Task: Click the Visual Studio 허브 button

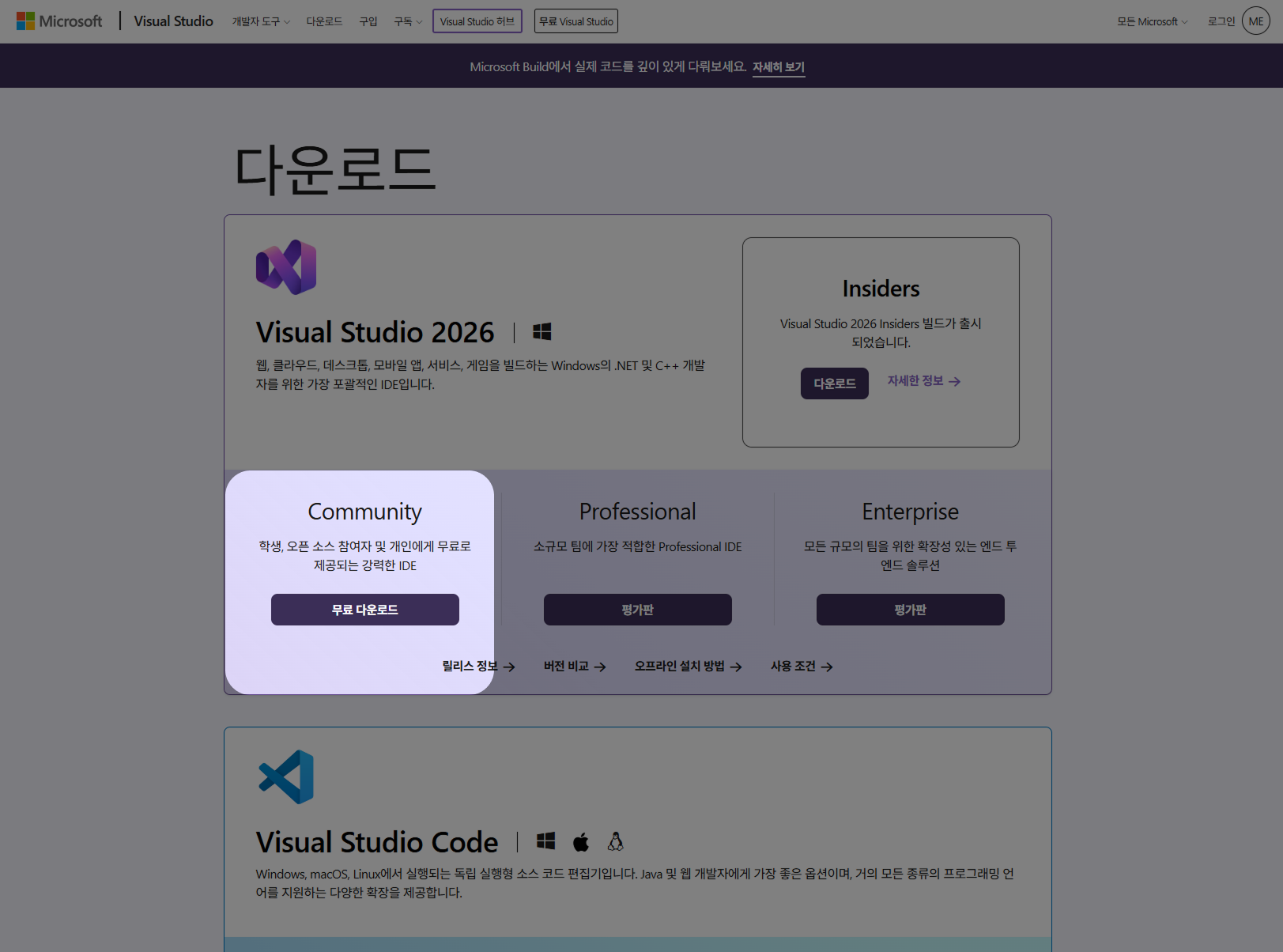Action: coord(477,21)
